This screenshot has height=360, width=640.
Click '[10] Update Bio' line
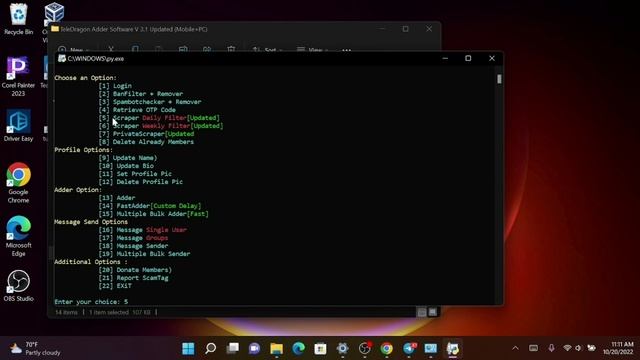pos(126,166)
